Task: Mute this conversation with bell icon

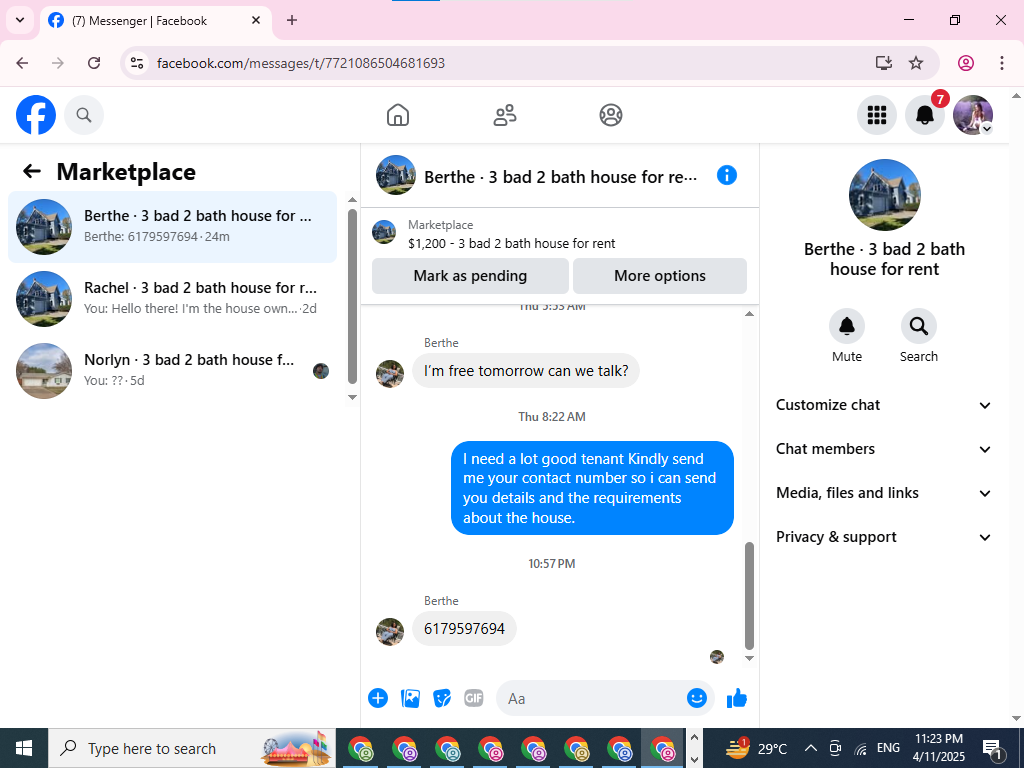Action: click(846, 326)
